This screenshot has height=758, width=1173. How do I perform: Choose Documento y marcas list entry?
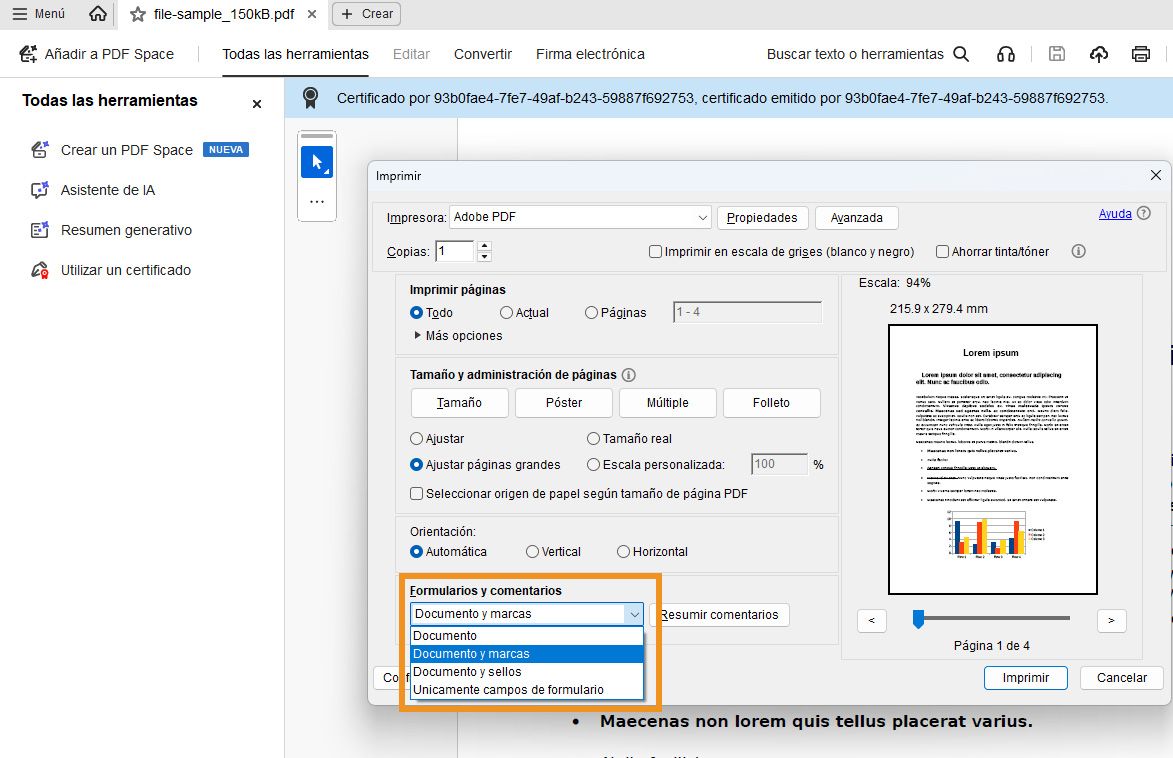point(527,654)
